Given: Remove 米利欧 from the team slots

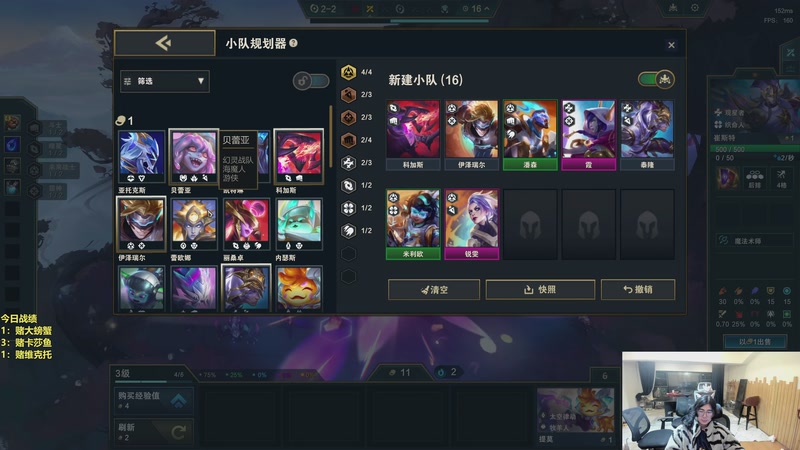Looking at the screenshot, I should click(x=413, y=224).
